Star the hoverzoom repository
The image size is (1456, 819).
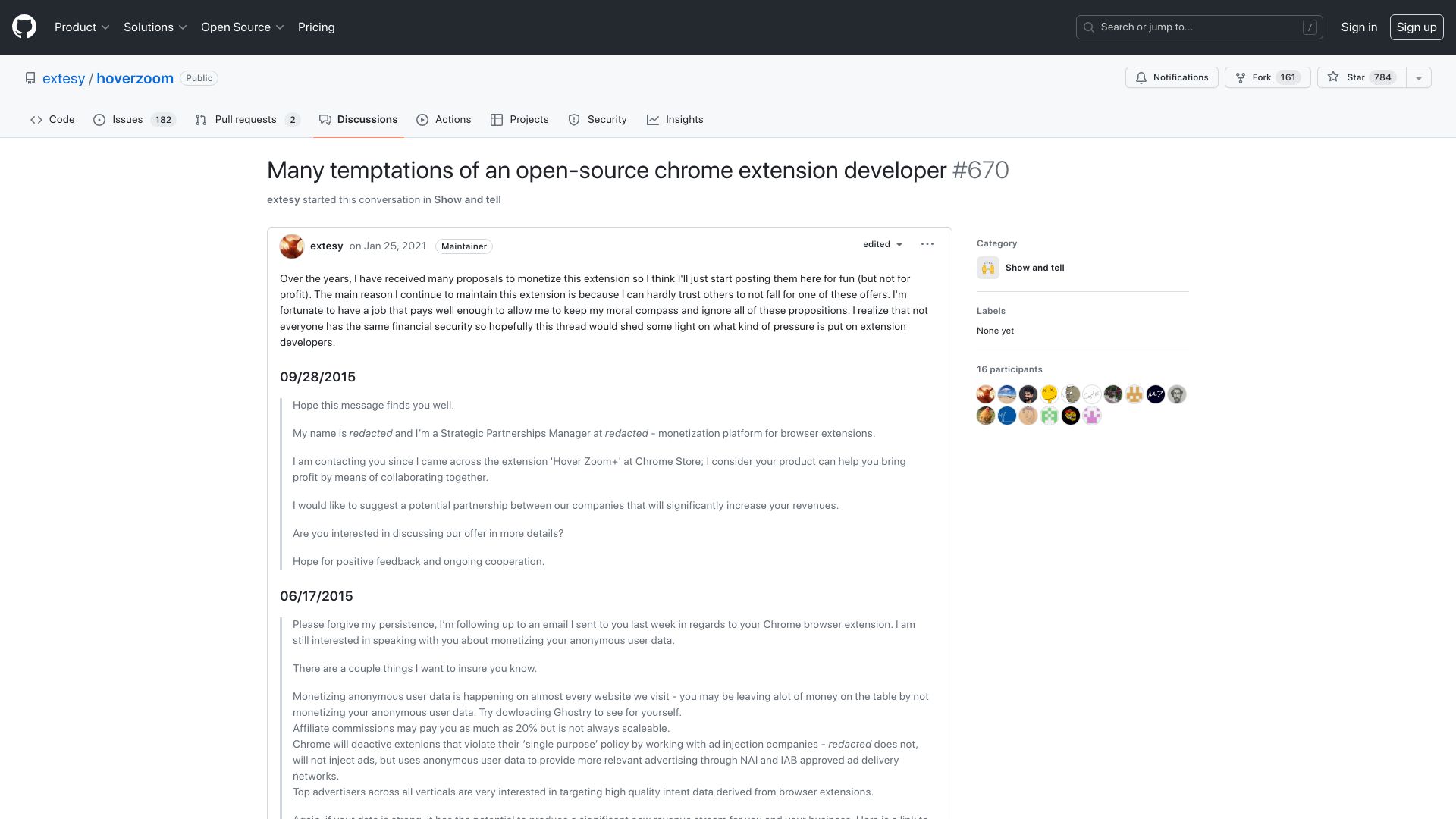point(1361,77)
